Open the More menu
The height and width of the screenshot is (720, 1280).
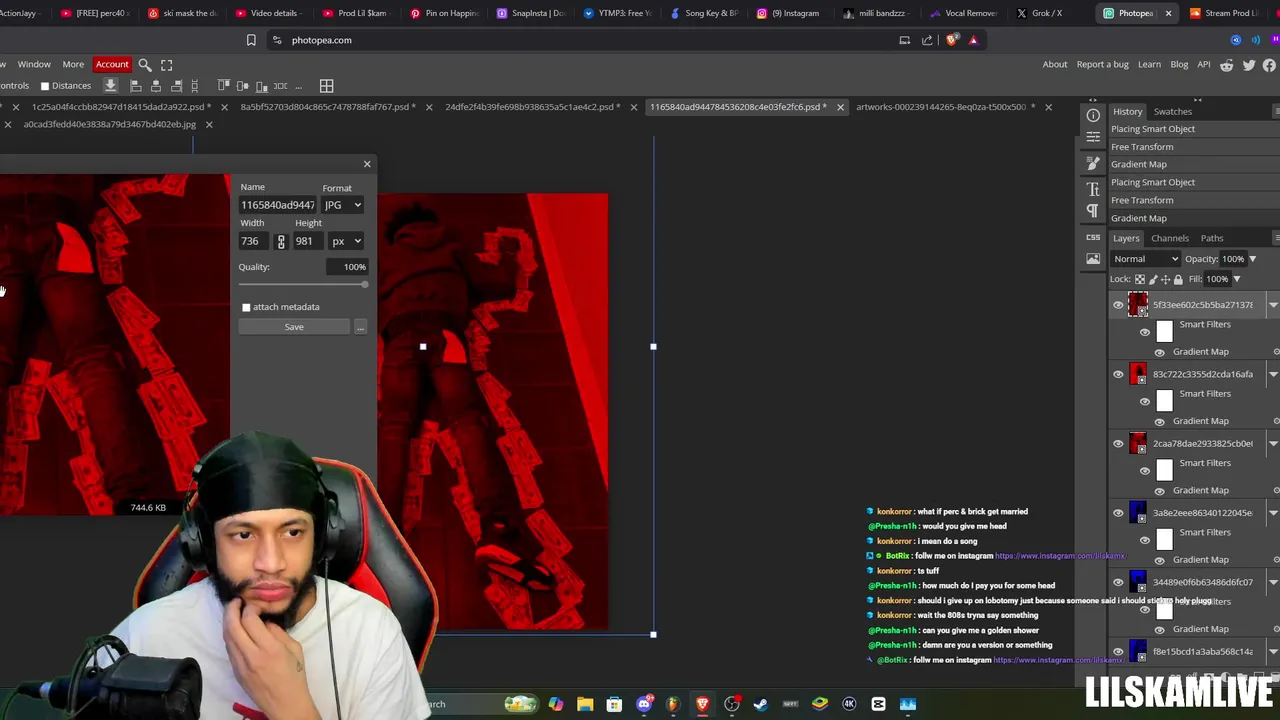(73, 65)
